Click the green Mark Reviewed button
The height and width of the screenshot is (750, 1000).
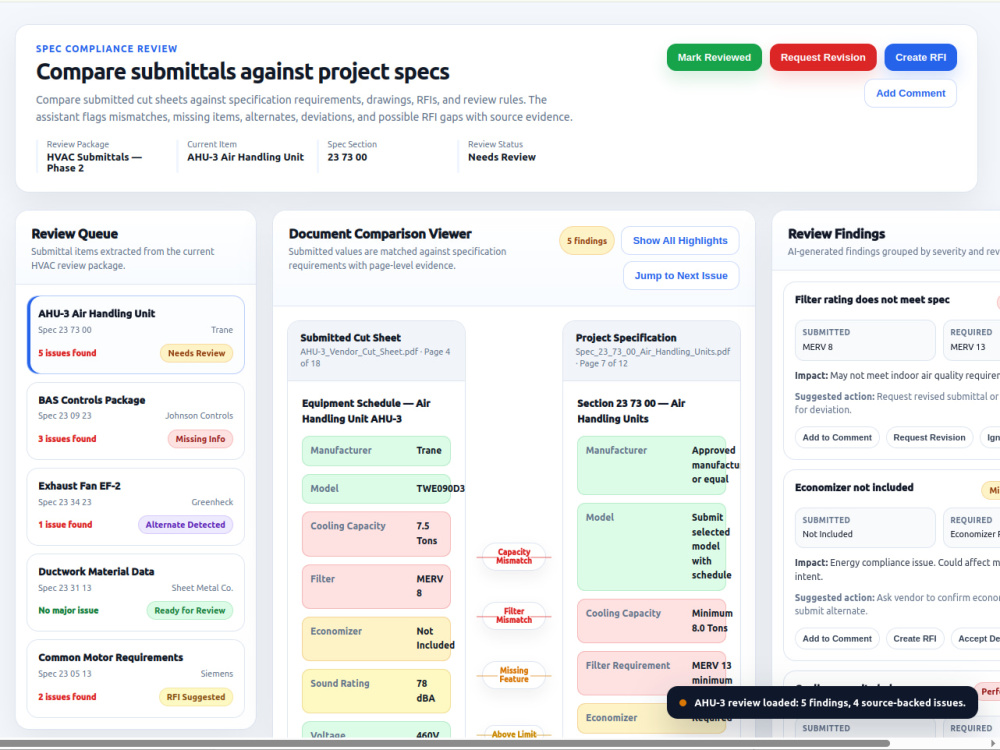[x=714, y=57]
